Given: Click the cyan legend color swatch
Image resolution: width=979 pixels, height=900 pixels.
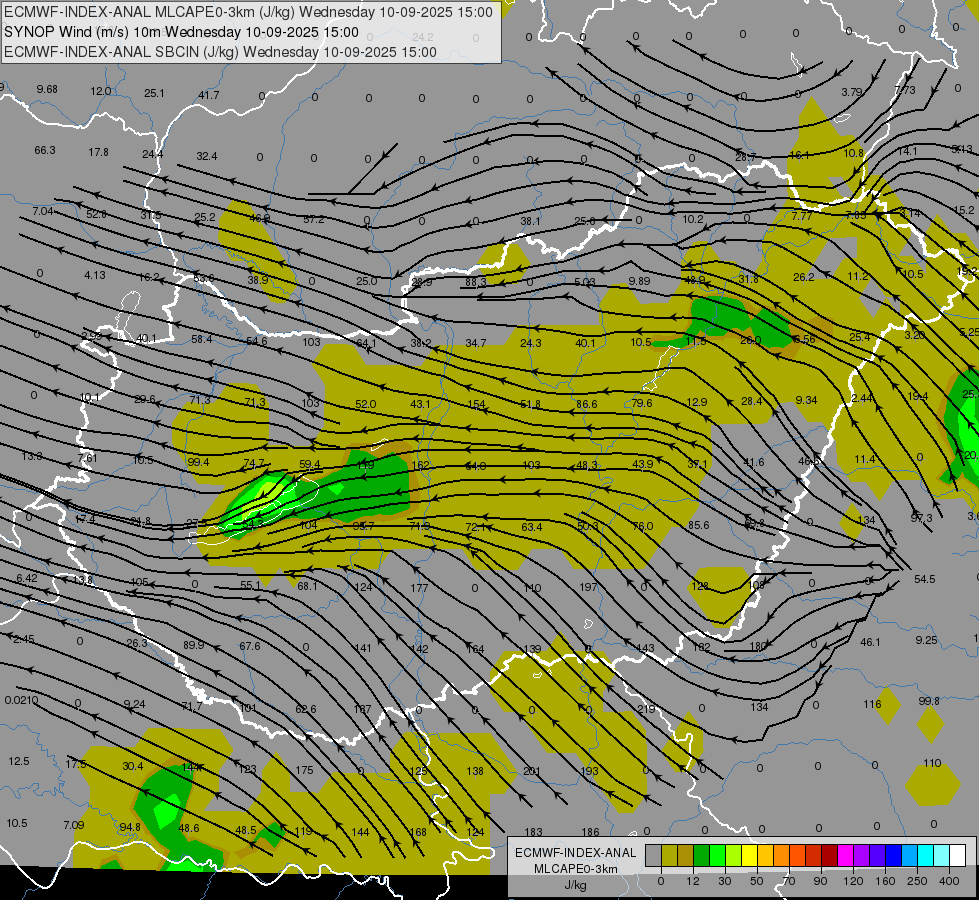Looking at the screenshot, I should [x=925, y=856].
